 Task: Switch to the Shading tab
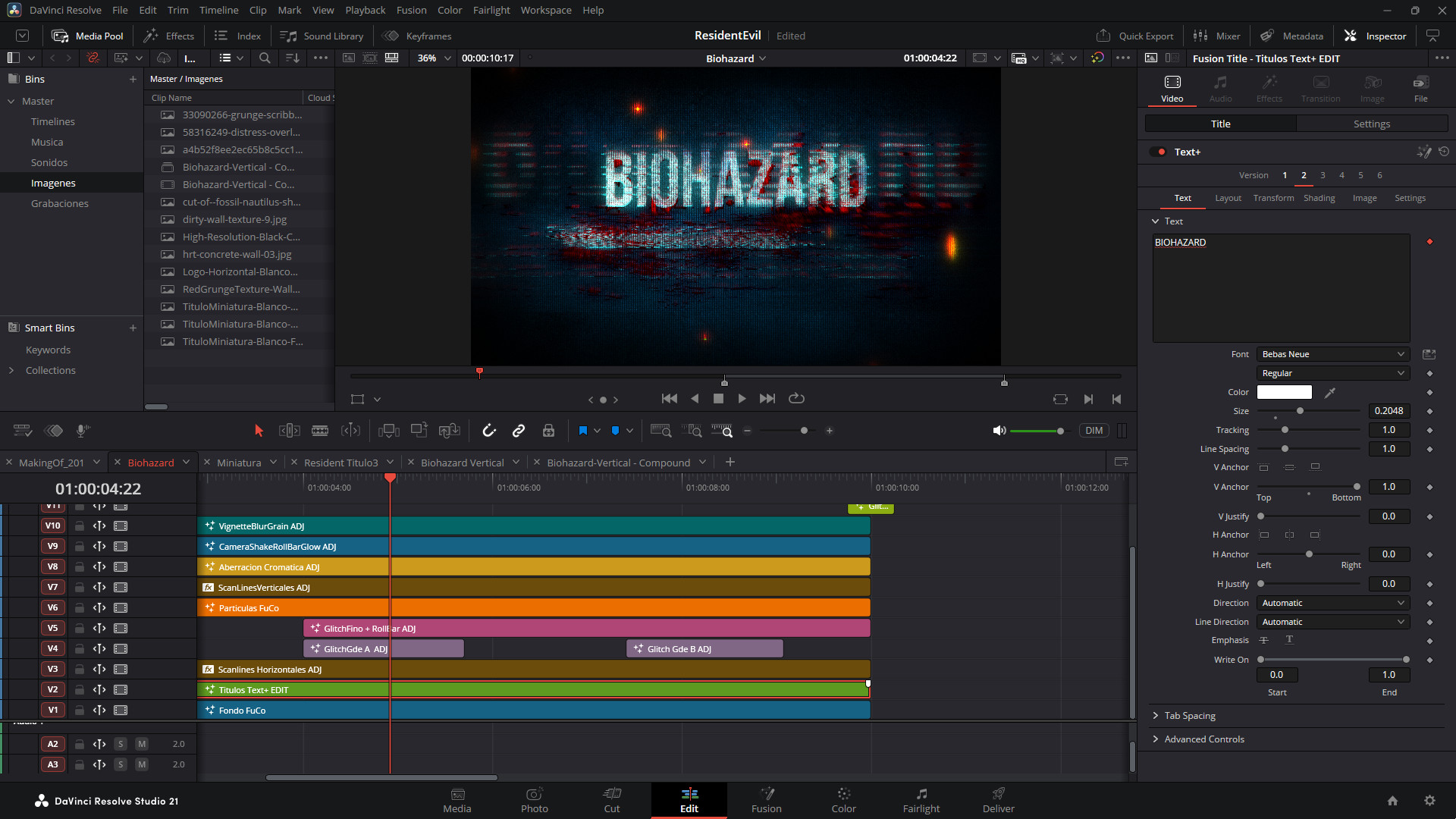[1319, 198]
